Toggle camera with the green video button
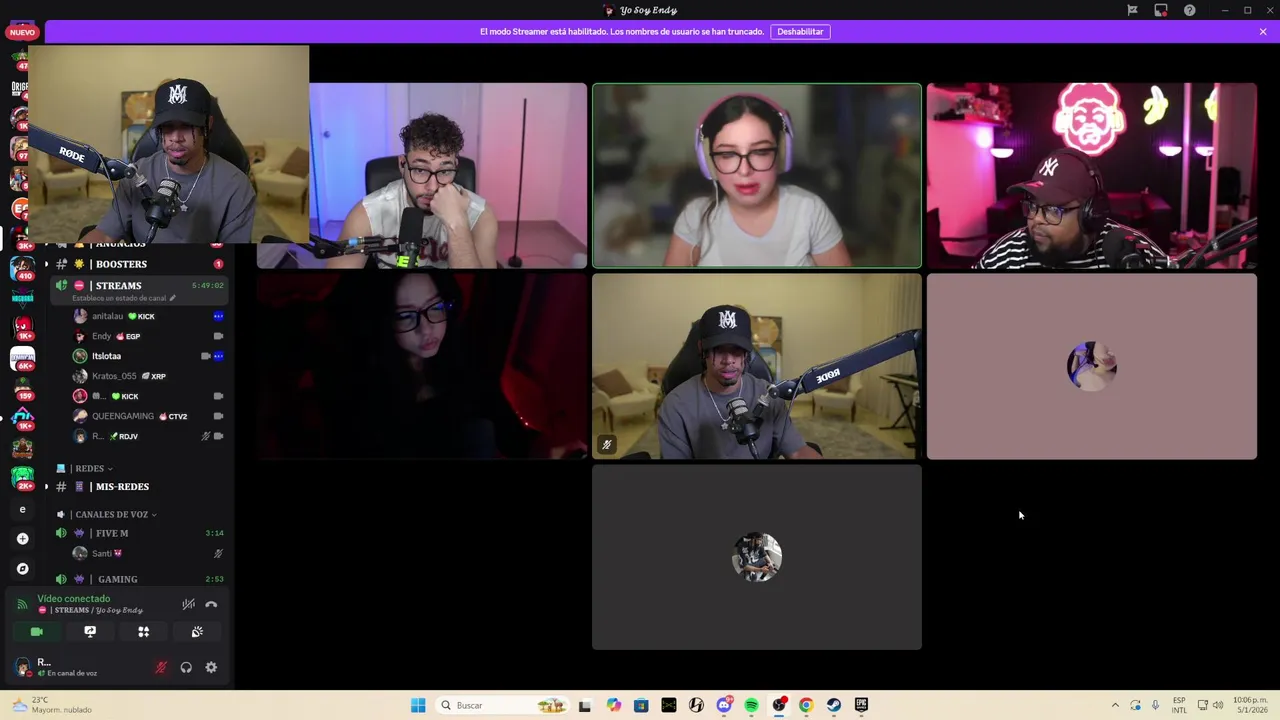This screenshot has height=720, width=1280. pos(37,632)
